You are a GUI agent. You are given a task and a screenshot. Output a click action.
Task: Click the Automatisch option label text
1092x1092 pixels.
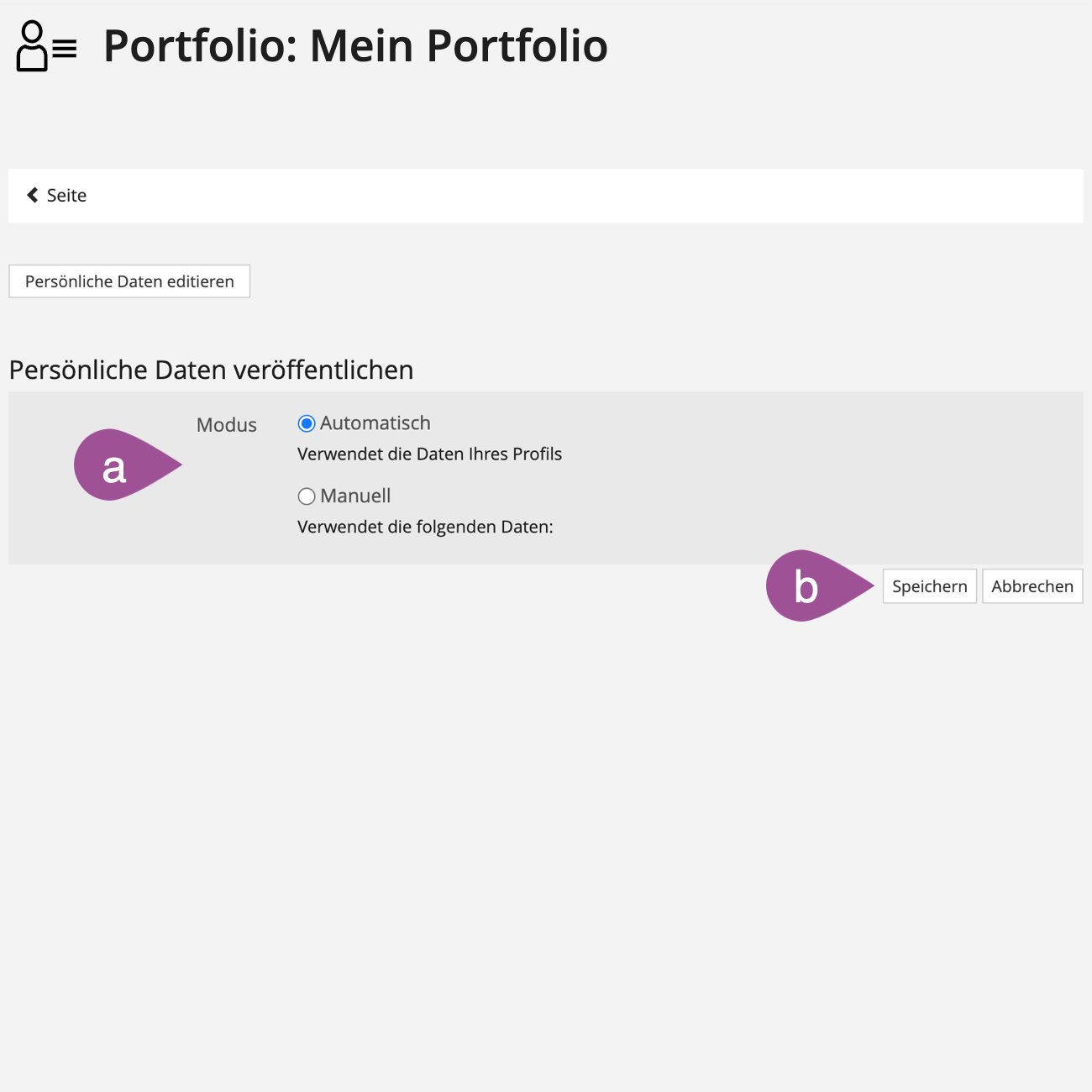click(375, 423)
